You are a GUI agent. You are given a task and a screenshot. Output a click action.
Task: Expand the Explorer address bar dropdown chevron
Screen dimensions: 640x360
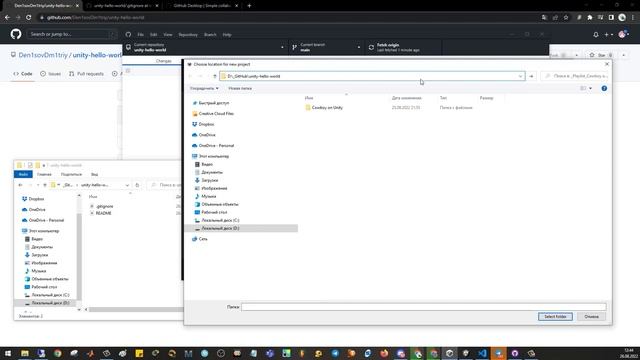127,185
